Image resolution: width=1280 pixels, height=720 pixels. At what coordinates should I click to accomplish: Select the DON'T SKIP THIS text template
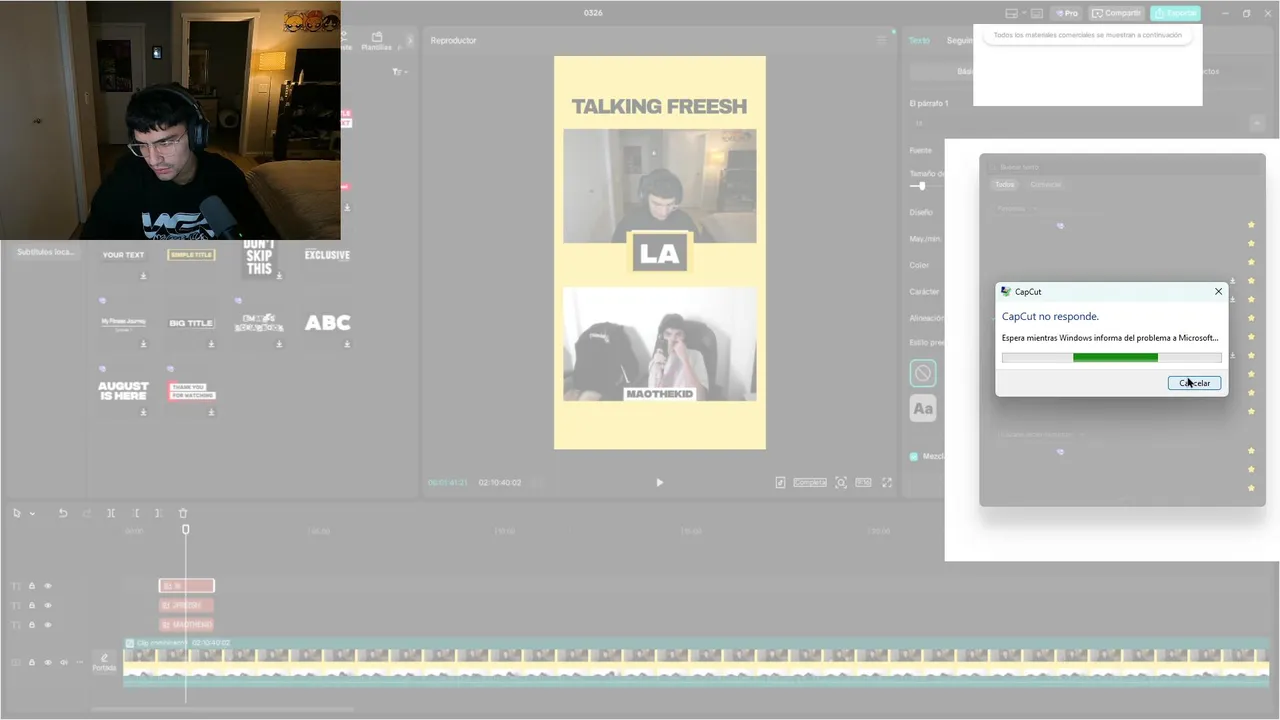pyautogui.click(x=259, y=257)
